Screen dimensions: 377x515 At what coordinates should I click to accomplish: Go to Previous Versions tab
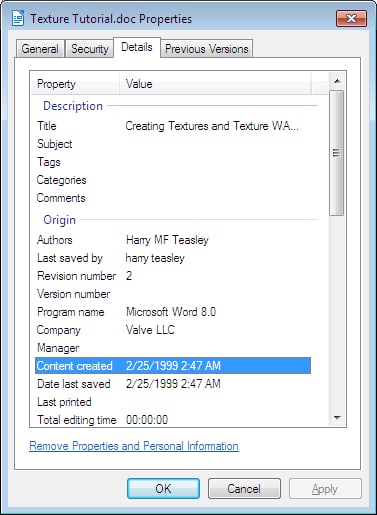(x=207, y=49)
